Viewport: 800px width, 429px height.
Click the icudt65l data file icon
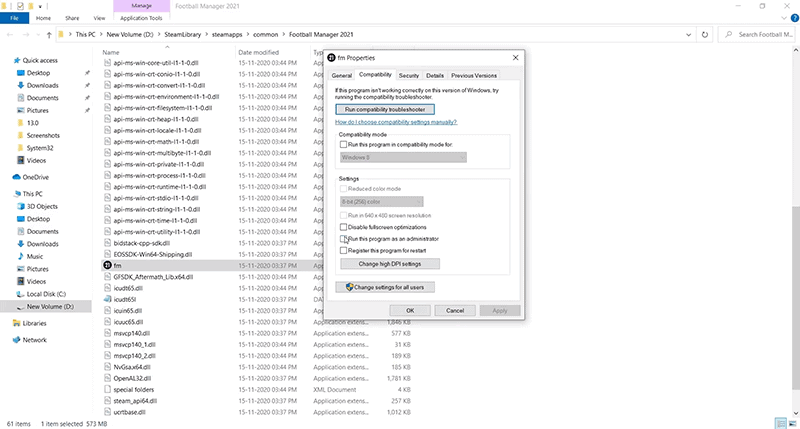click(x=107, y=299)
